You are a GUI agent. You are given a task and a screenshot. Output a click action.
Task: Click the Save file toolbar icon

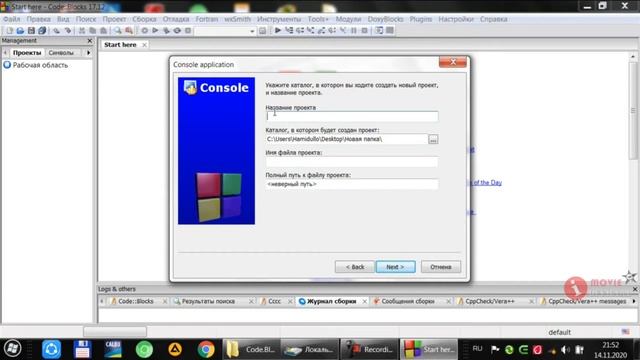[x=31, y=31]
